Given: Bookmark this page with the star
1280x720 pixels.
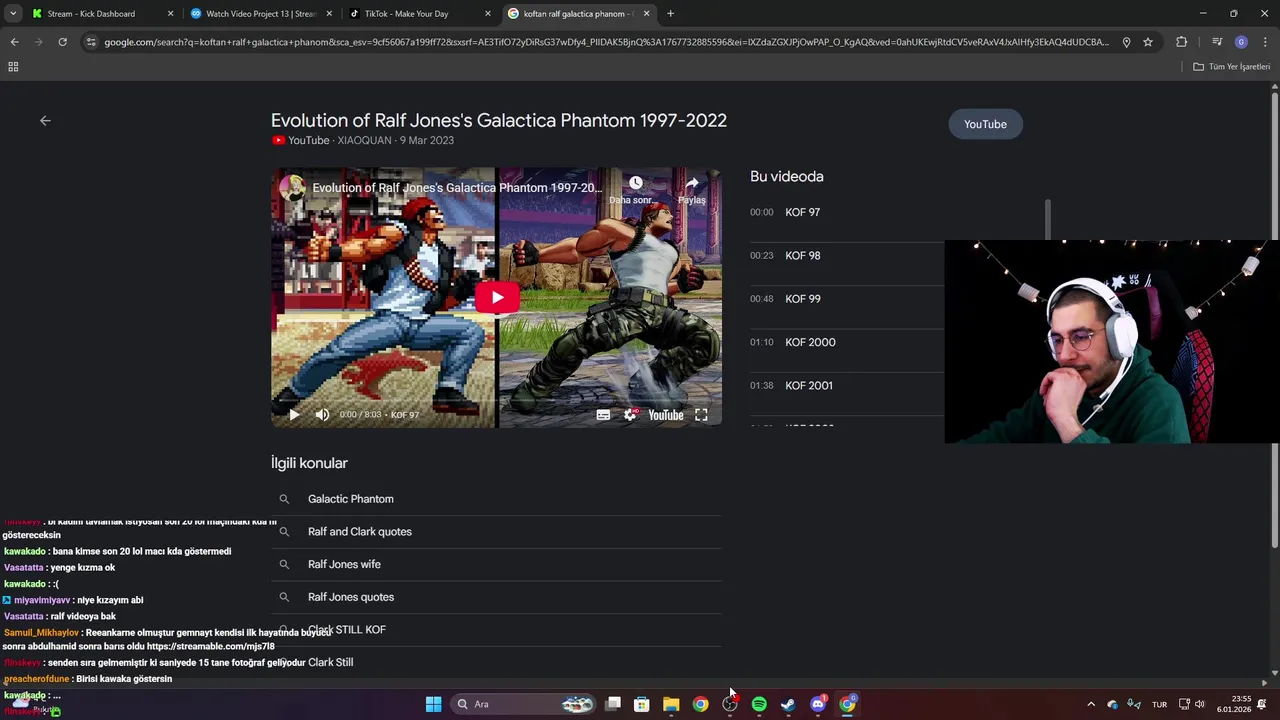Looking at the screenshot, I should (1148, 42).
